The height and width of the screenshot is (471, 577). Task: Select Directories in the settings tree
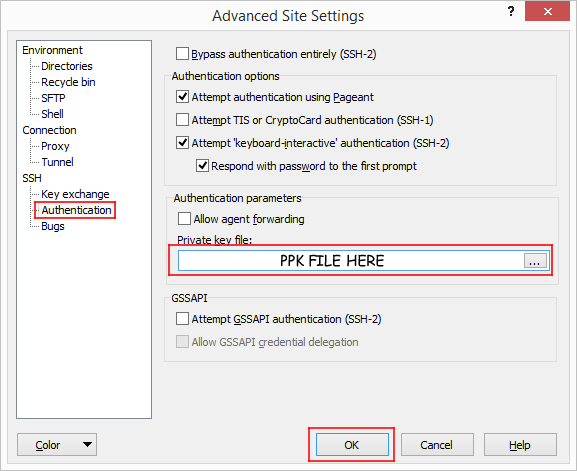pos(67,66)
